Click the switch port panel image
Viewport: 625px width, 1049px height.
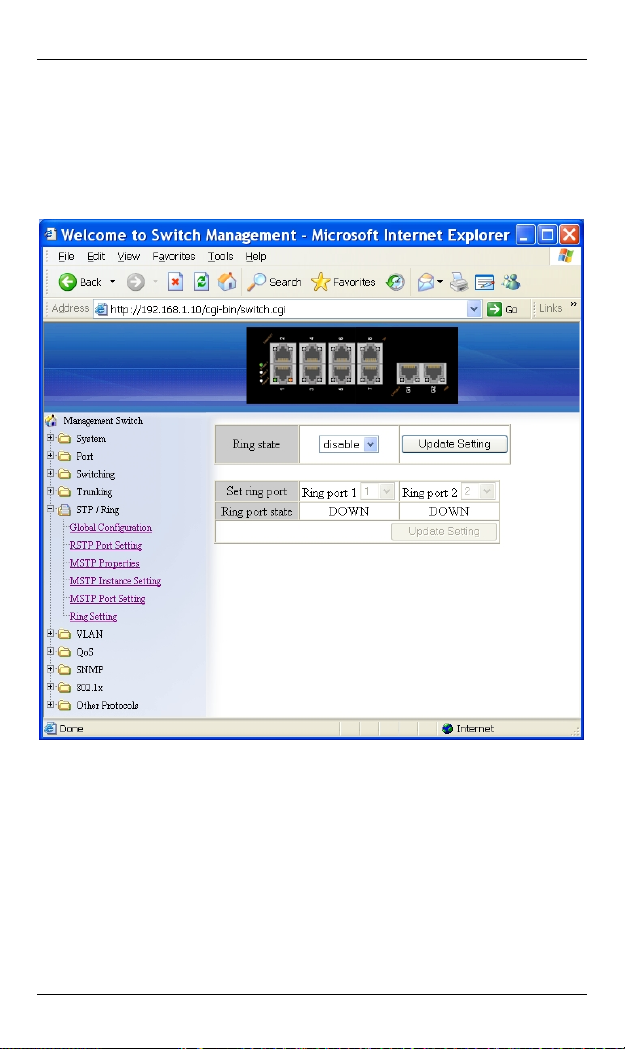tap(352, 365)
